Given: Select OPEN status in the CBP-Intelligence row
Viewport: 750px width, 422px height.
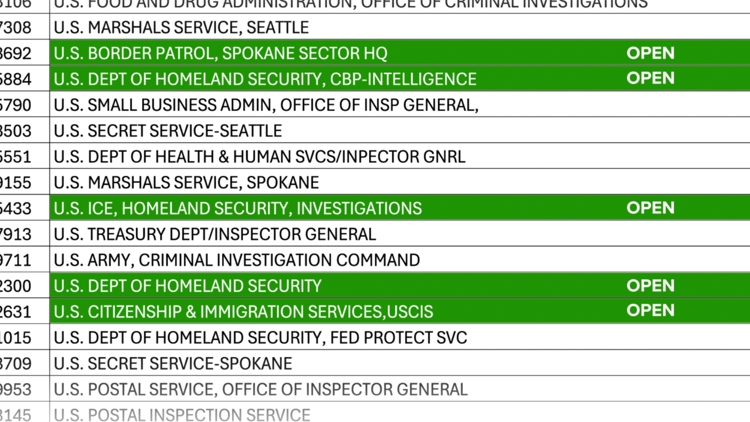Looking at the screenshot, I should click(650, 79).
